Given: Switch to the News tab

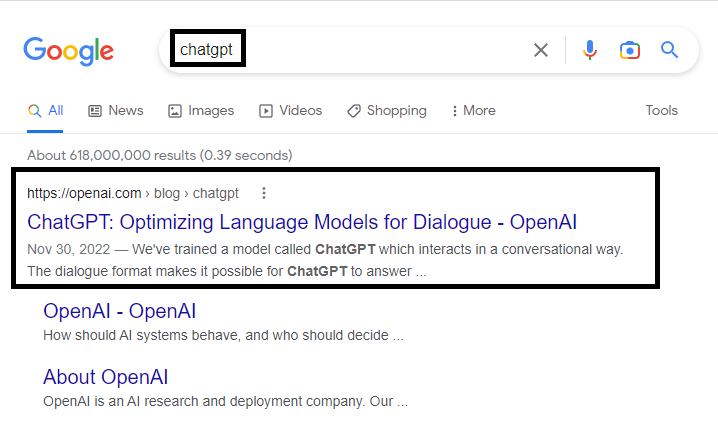Looking at the screenshot, I should click(x=115, y=111).
